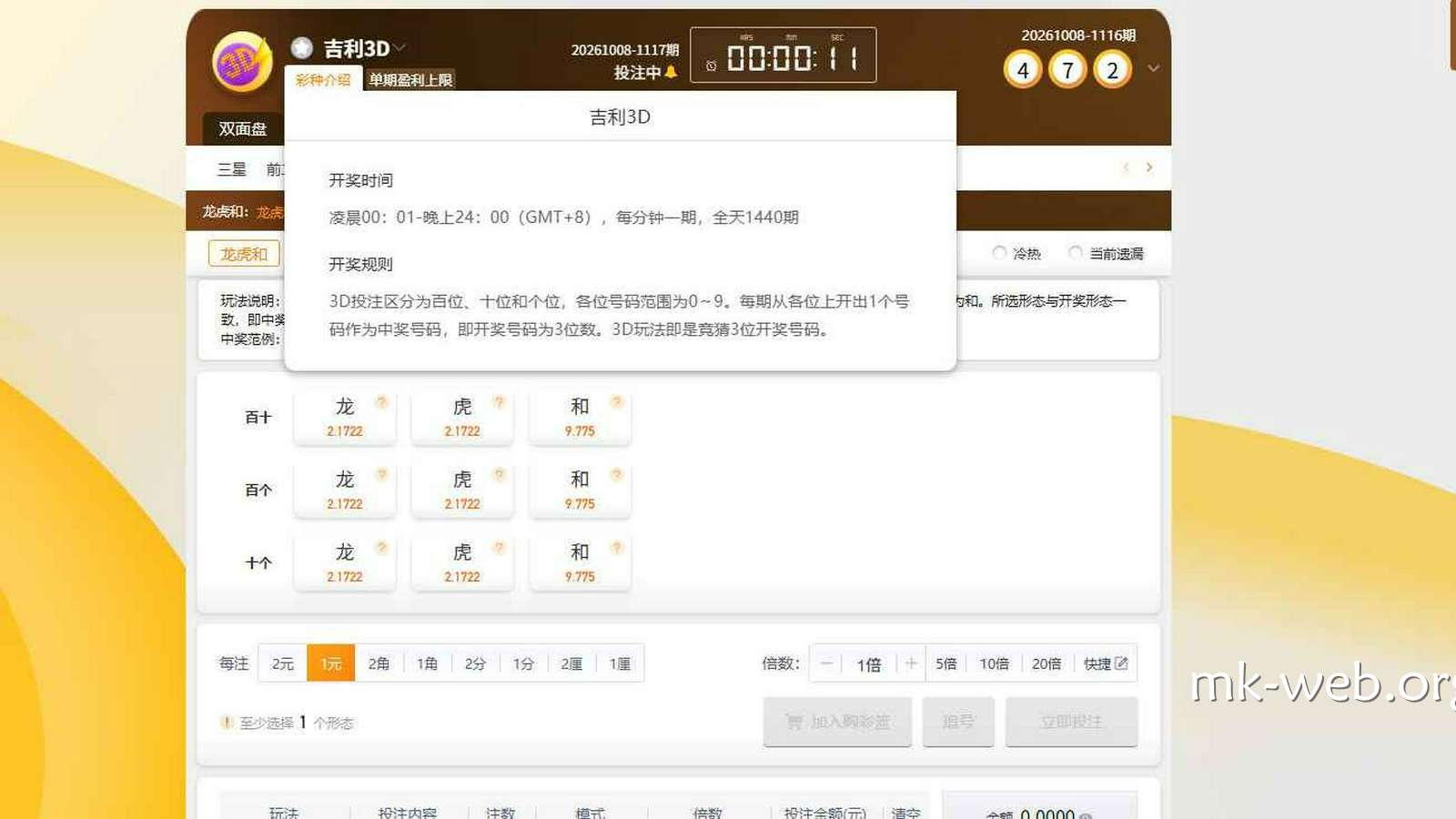The height and width of the screenshot is (819, 1456).
Task: Set multiplier to 5倍
Action: [x=946, y=663]
